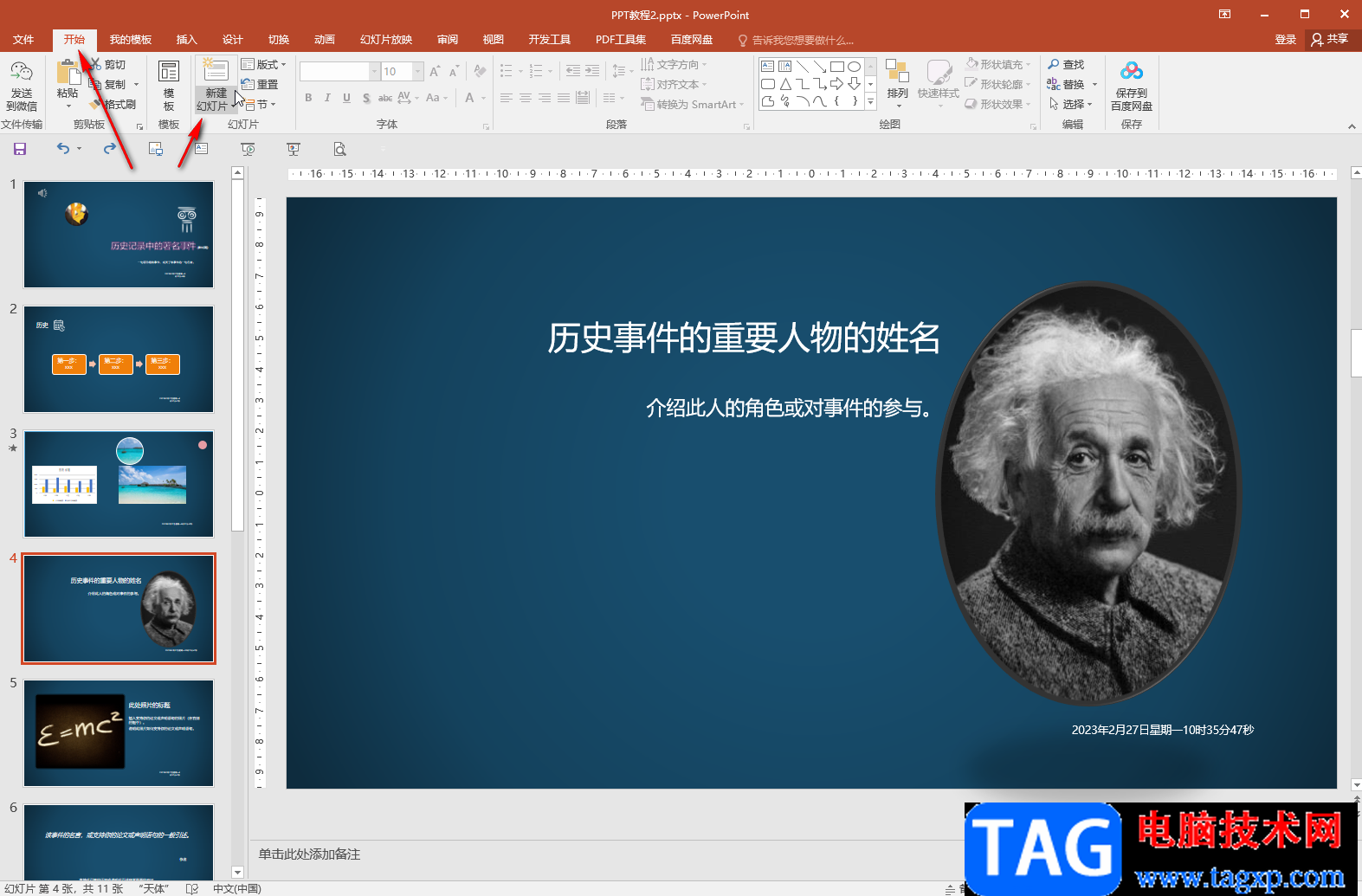
Task: Click the Login (登录) link
Action: (x=1286, y=40)
